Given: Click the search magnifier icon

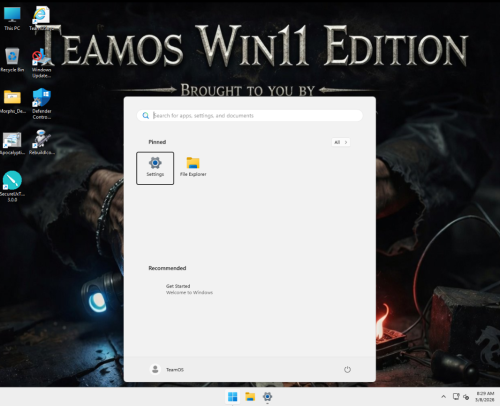Looking at the screenshot, I should click(146, 115).
